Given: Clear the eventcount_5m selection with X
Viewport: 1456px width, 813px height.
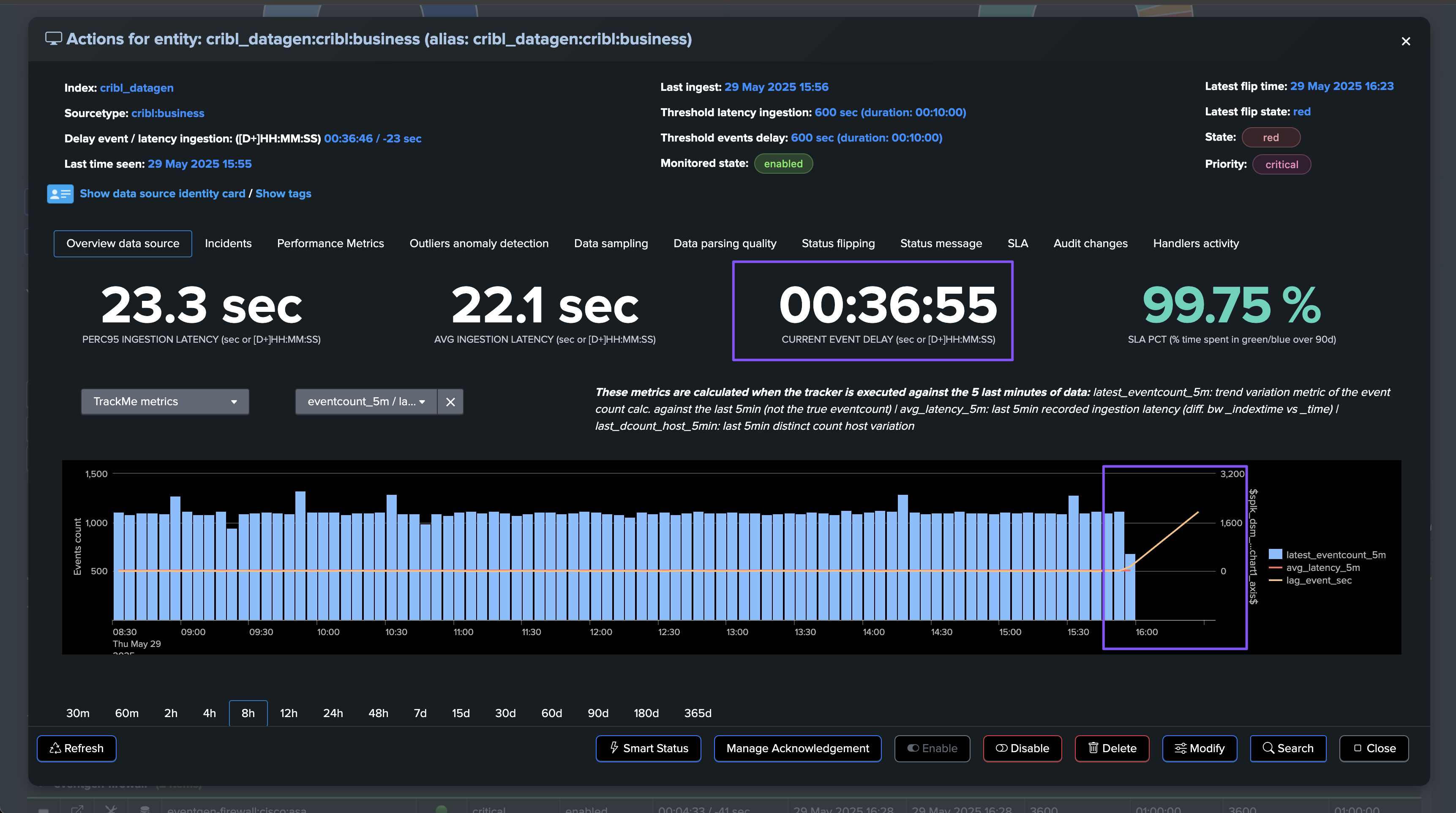Looking at the screenshot, I should click(450, 402).
